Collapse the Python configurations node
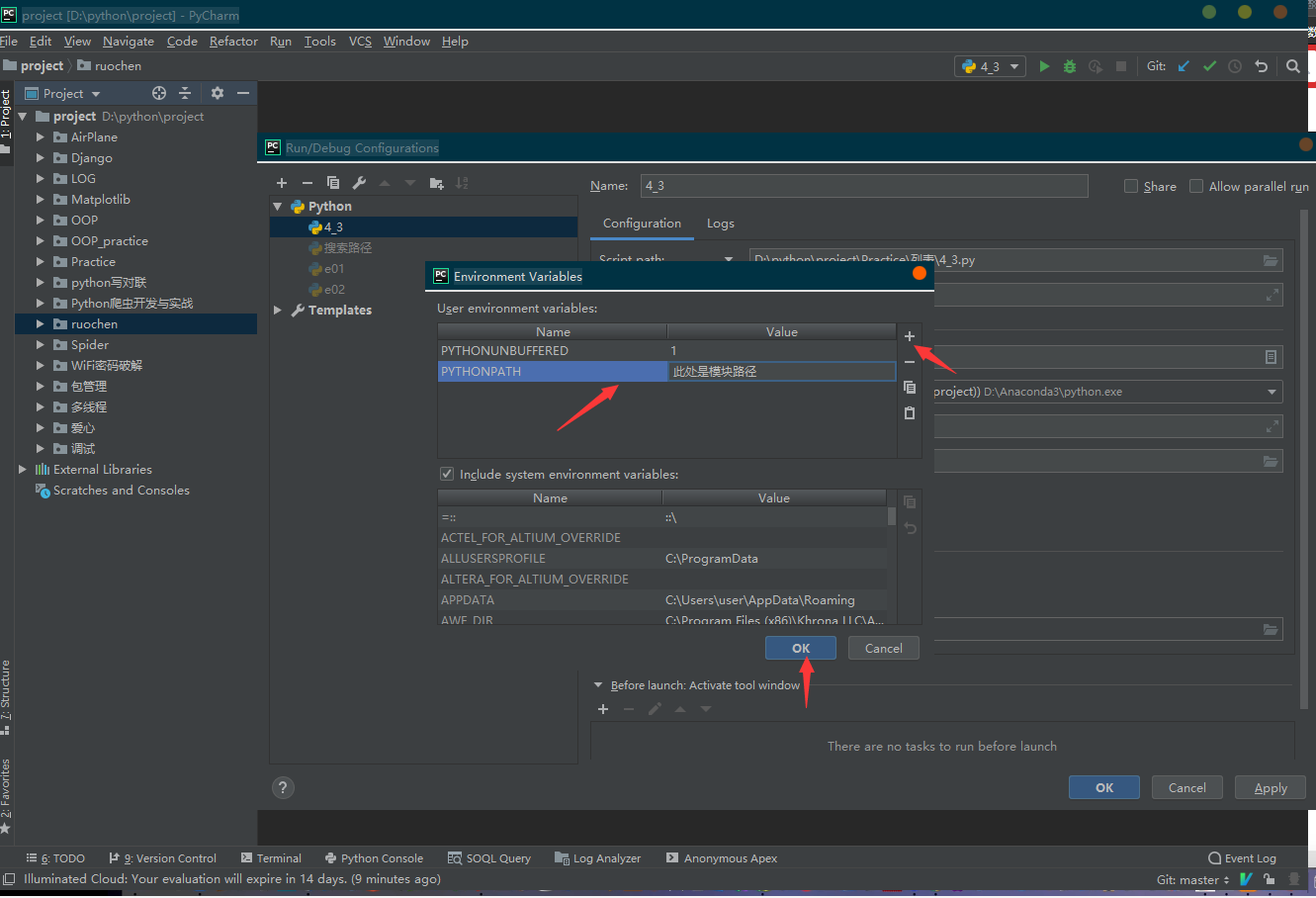The width and height of the screenshot is (1316, 898). pos(278,207)
